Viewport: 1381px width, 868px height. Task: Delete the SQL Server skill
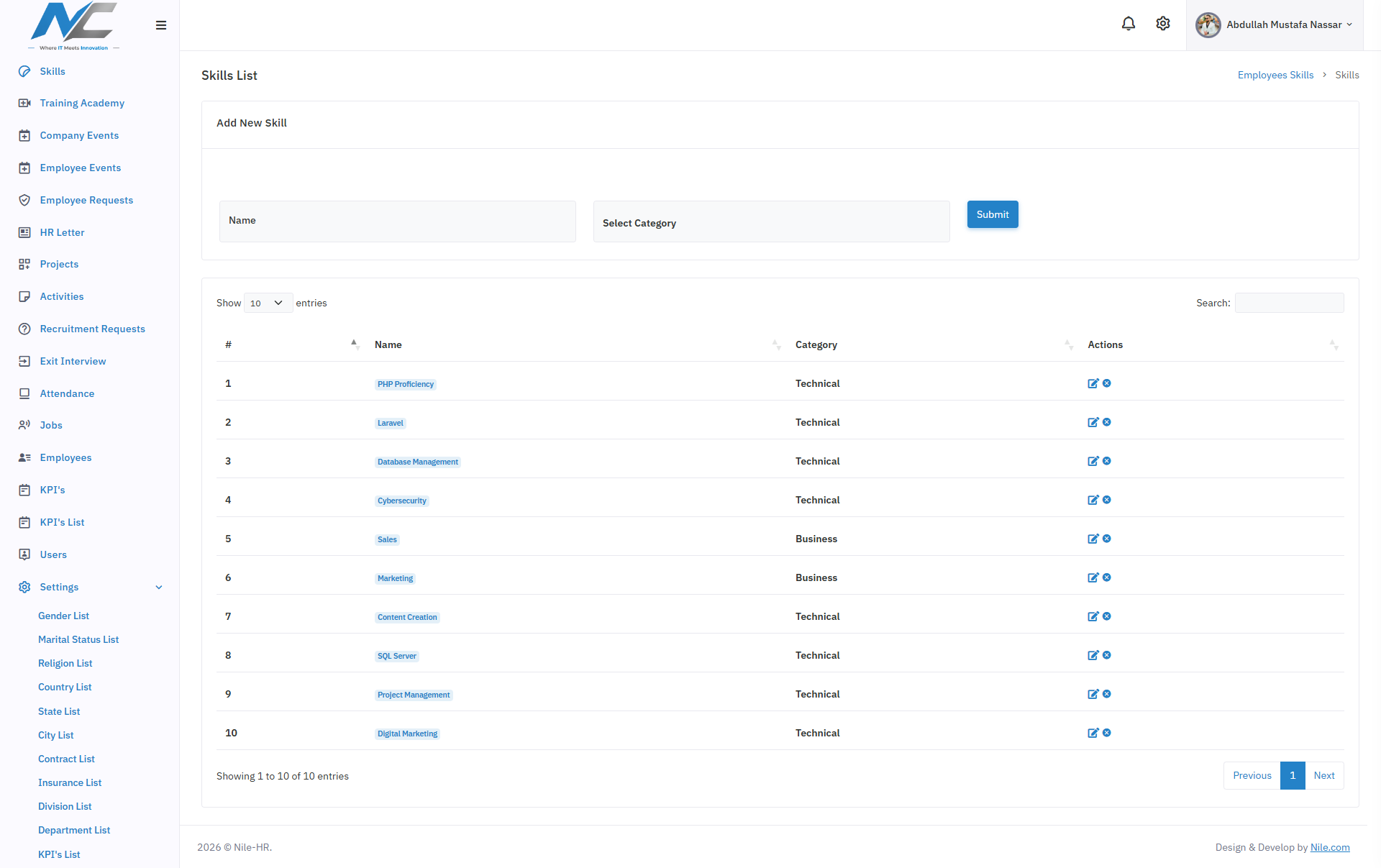coord(1107,655)
